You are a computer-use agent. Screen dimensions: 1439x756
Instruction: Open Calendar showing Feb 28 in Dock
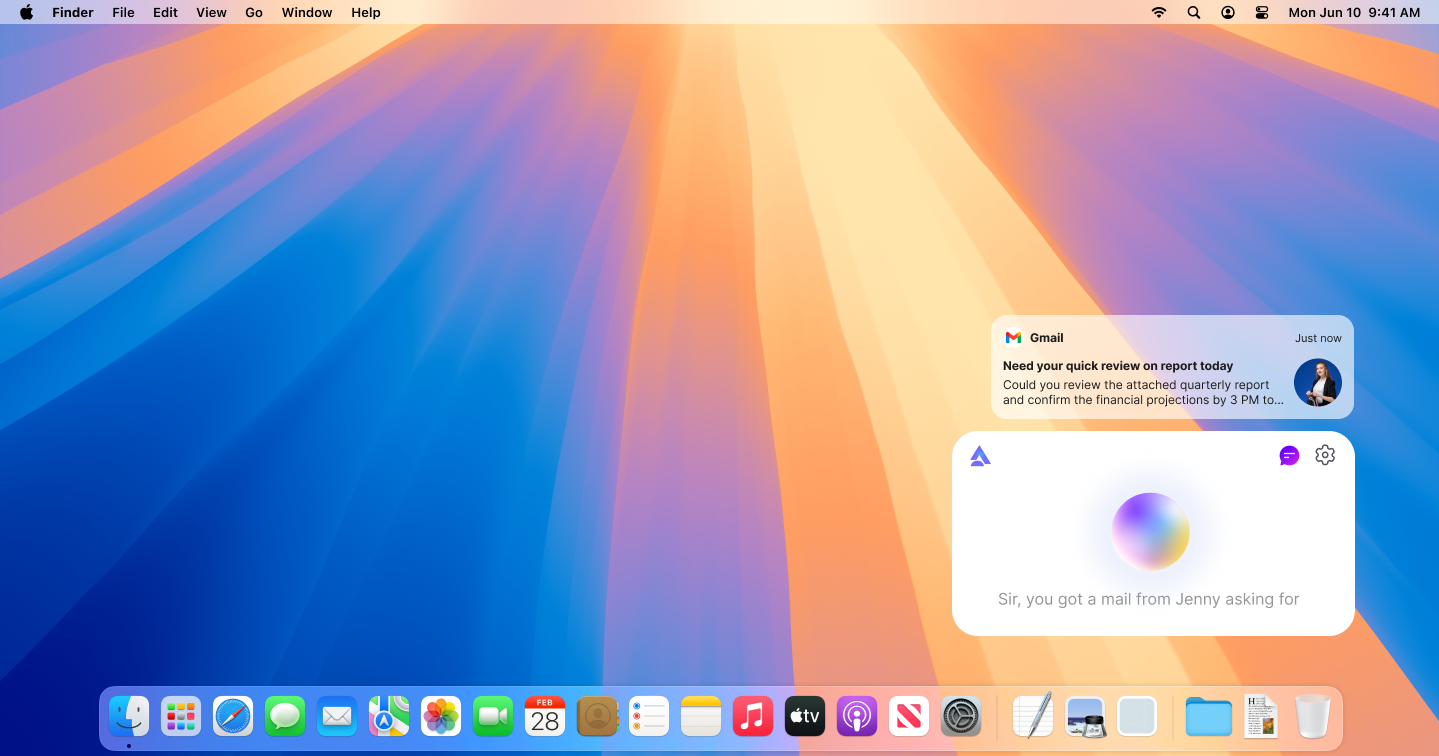545,716
